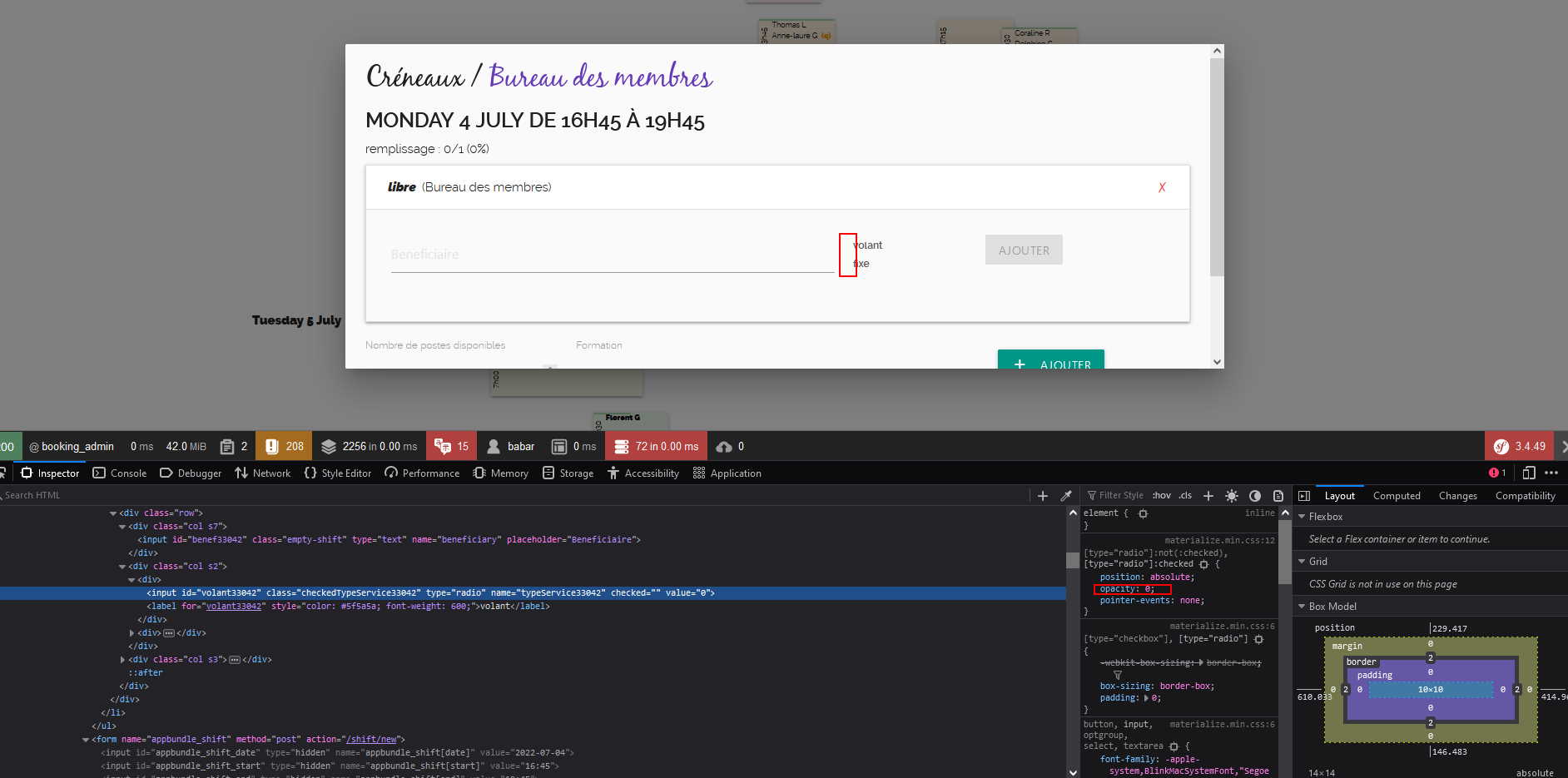The image size is (1568, 778).
Task: Click the booking_admin route in debug toolbar
Action: coord(72,447)
